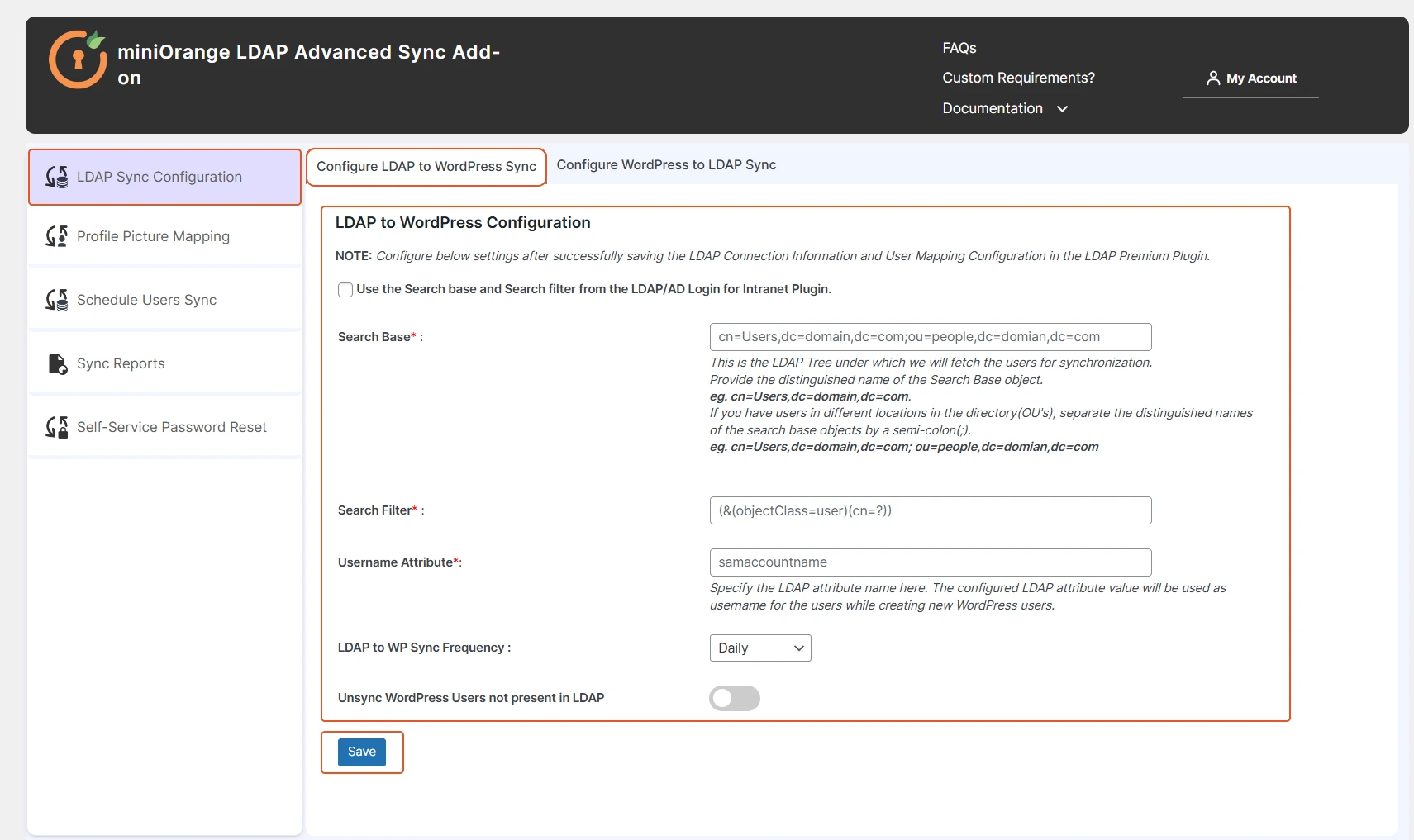Click the My Account person icon
Image resolution: width=1414 pixels, height=840 pixels.
coord(1213,78)
